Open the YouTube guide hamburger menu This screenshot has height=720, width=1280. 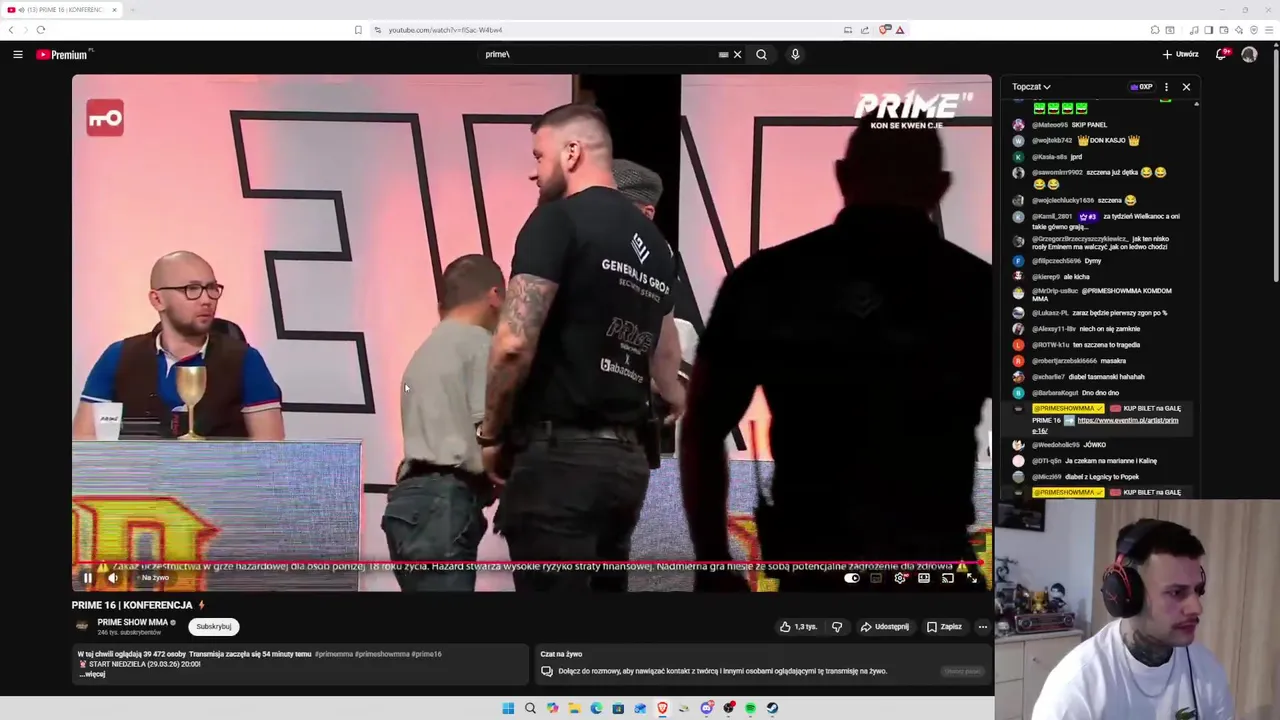[18, 54]
